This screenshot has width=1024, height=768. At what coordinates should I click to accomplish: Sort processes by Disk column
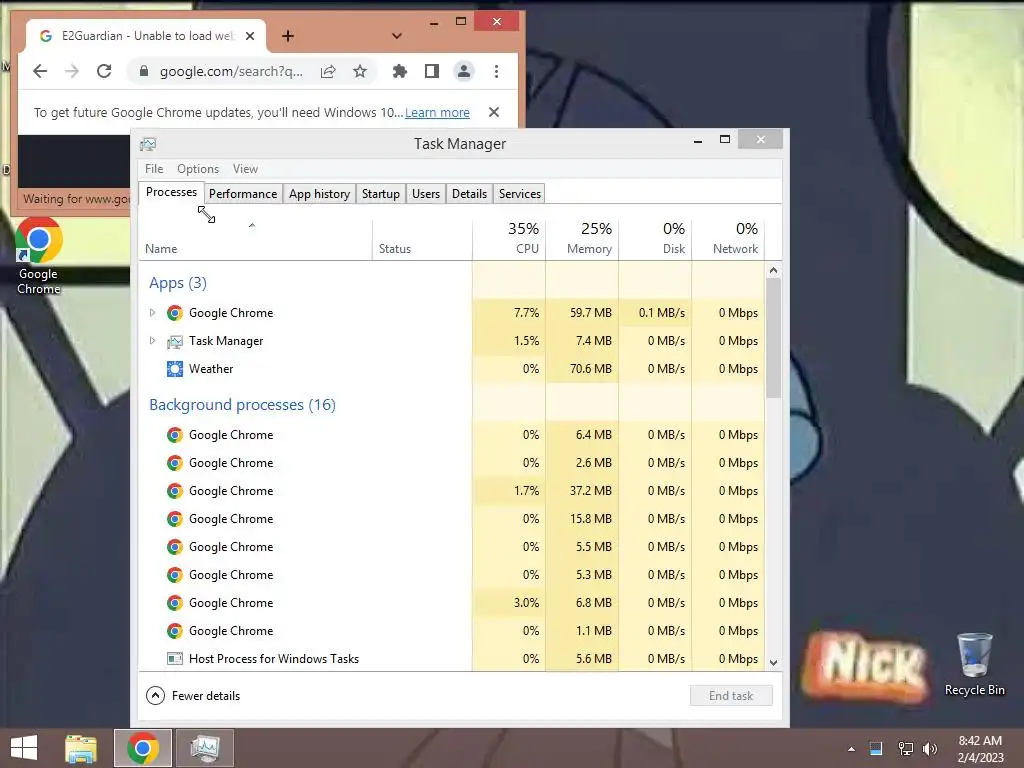tap(655, 240)
